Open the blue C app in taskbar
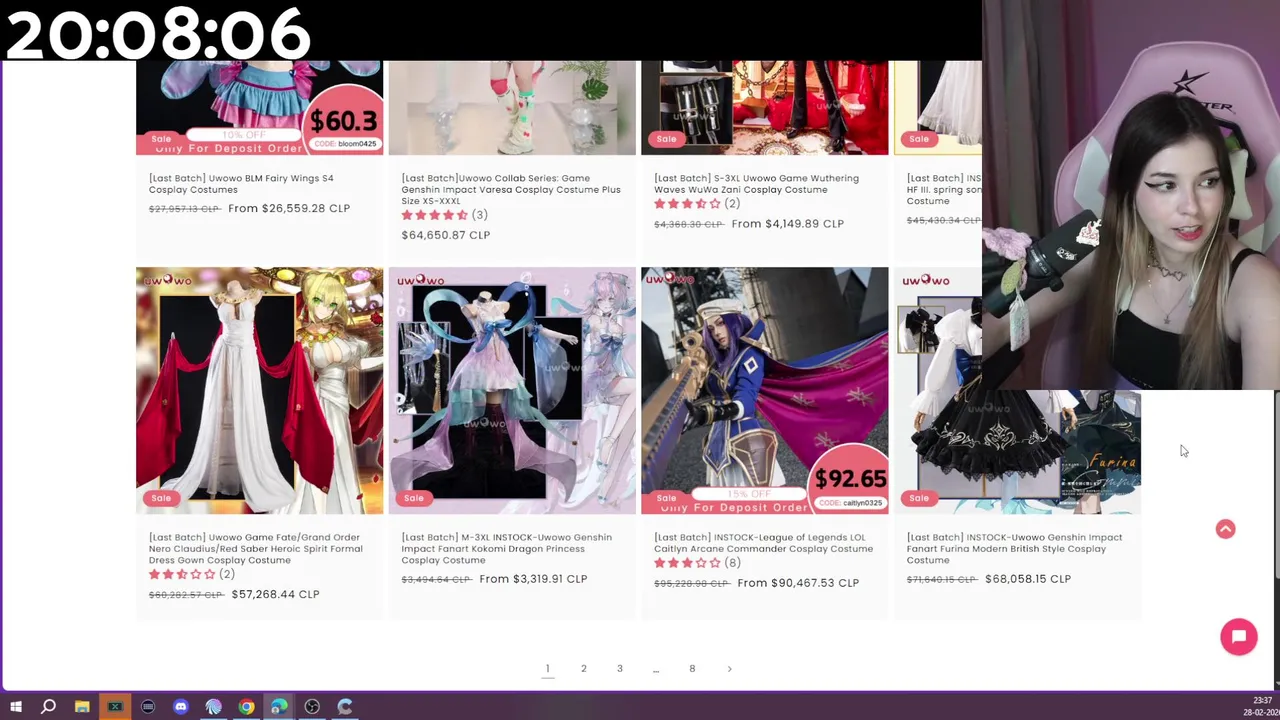The height and width of the screenshot is (720, 1280). [345, 707]
